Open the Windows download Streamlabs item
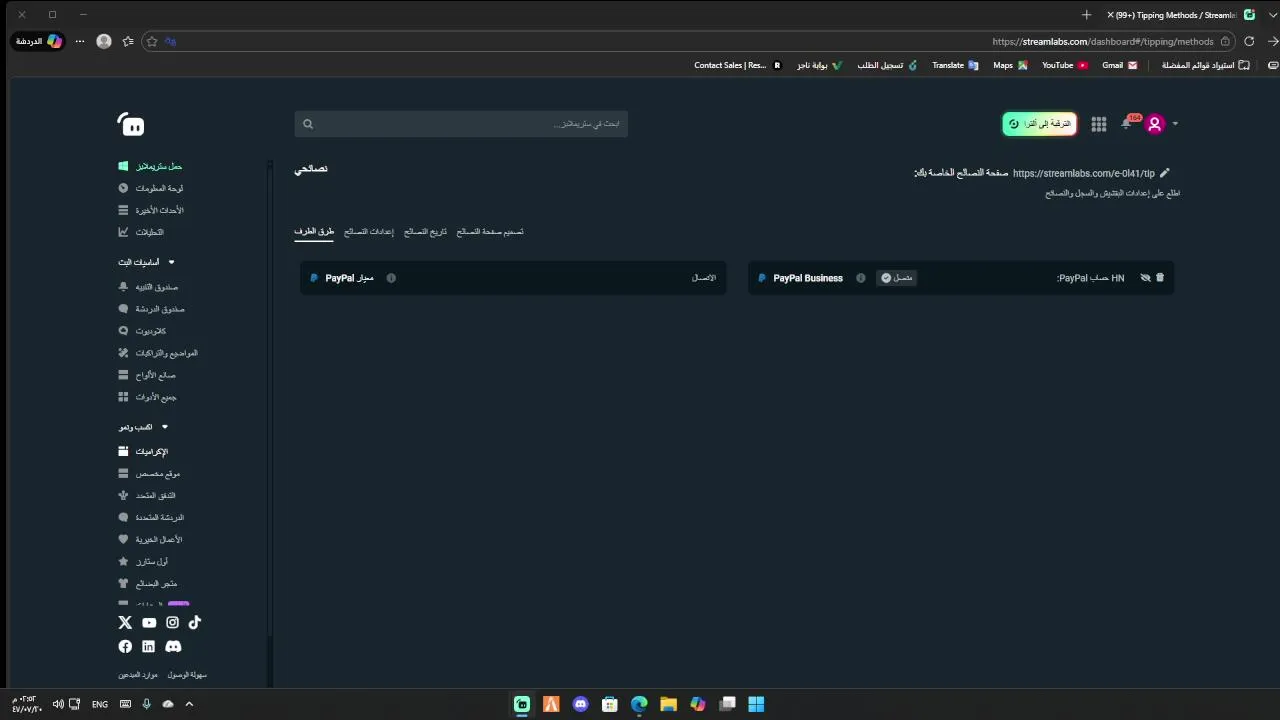1280x720 pixels. click(x=150, y=166)
